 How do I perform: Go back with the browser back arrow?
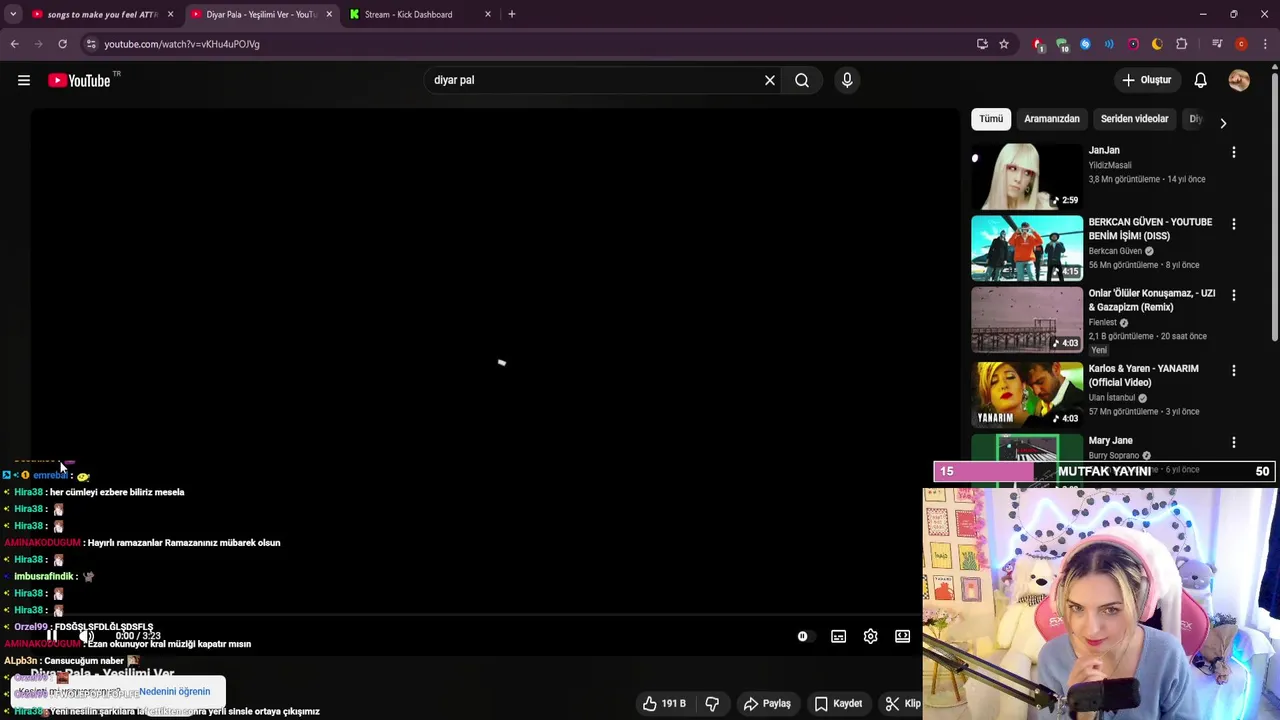tap(14, 44)
